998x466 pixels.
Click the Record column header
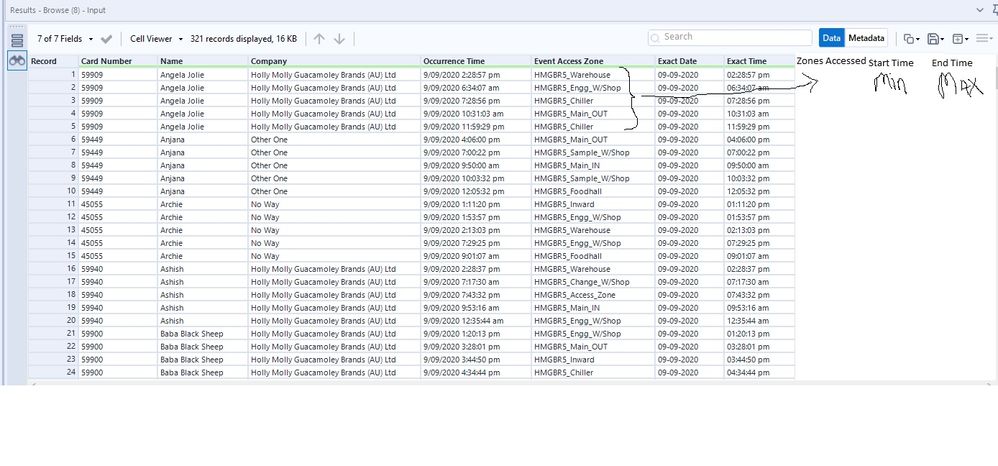click(x=53, y=61)
